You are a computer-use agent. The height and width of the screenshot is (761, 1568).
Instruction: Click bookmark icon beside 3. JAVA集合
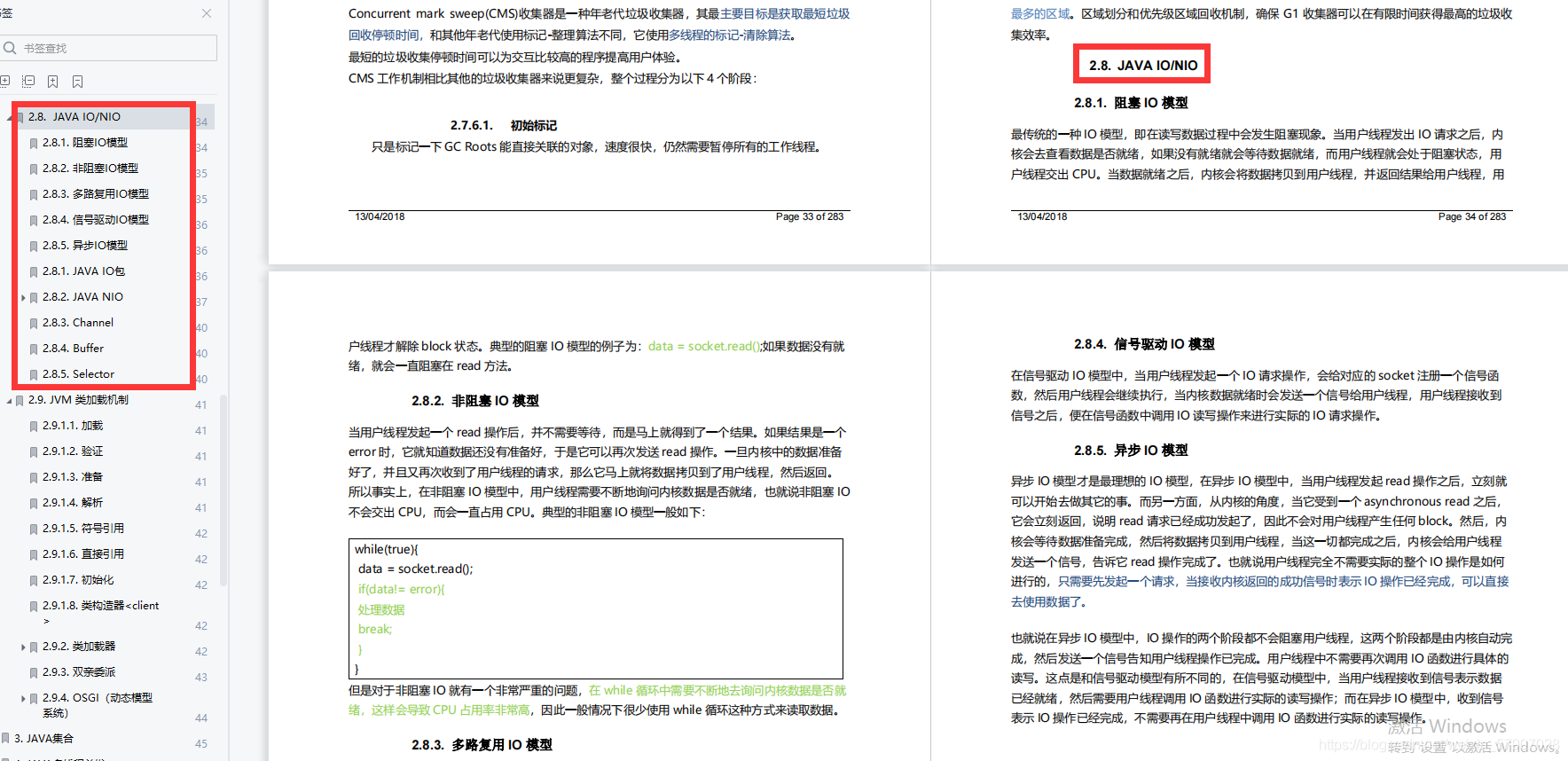5,739
